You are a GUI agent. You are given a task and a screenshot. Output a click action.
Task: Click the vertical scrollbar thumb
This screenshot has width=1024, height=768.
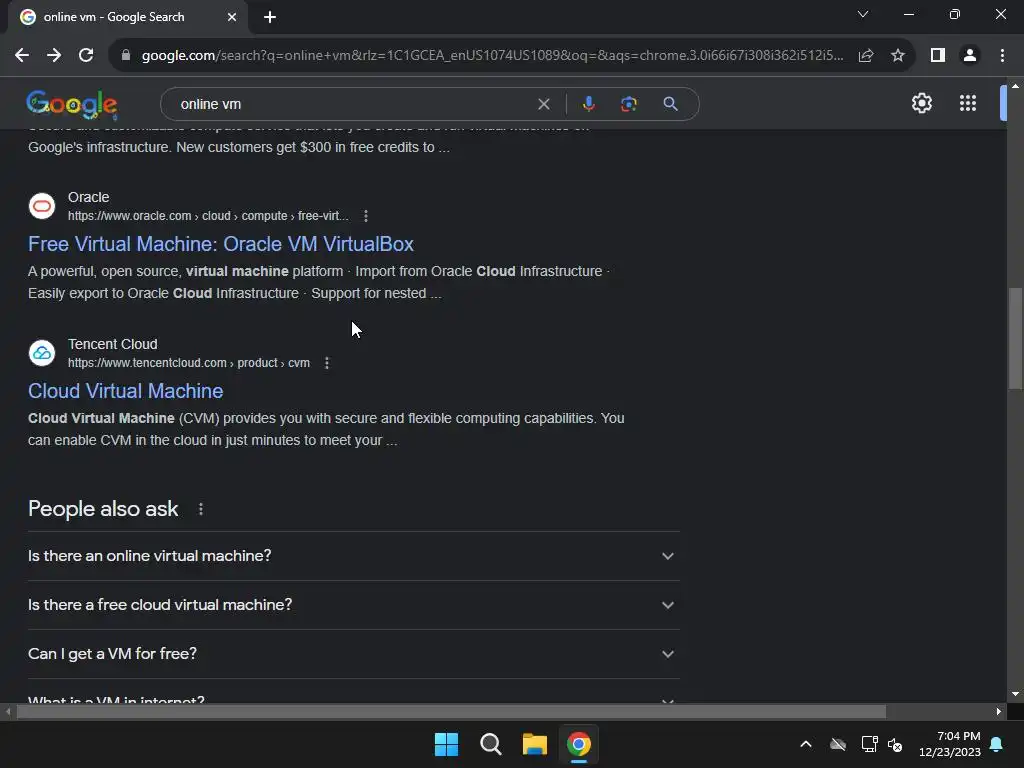[1015, 338]
